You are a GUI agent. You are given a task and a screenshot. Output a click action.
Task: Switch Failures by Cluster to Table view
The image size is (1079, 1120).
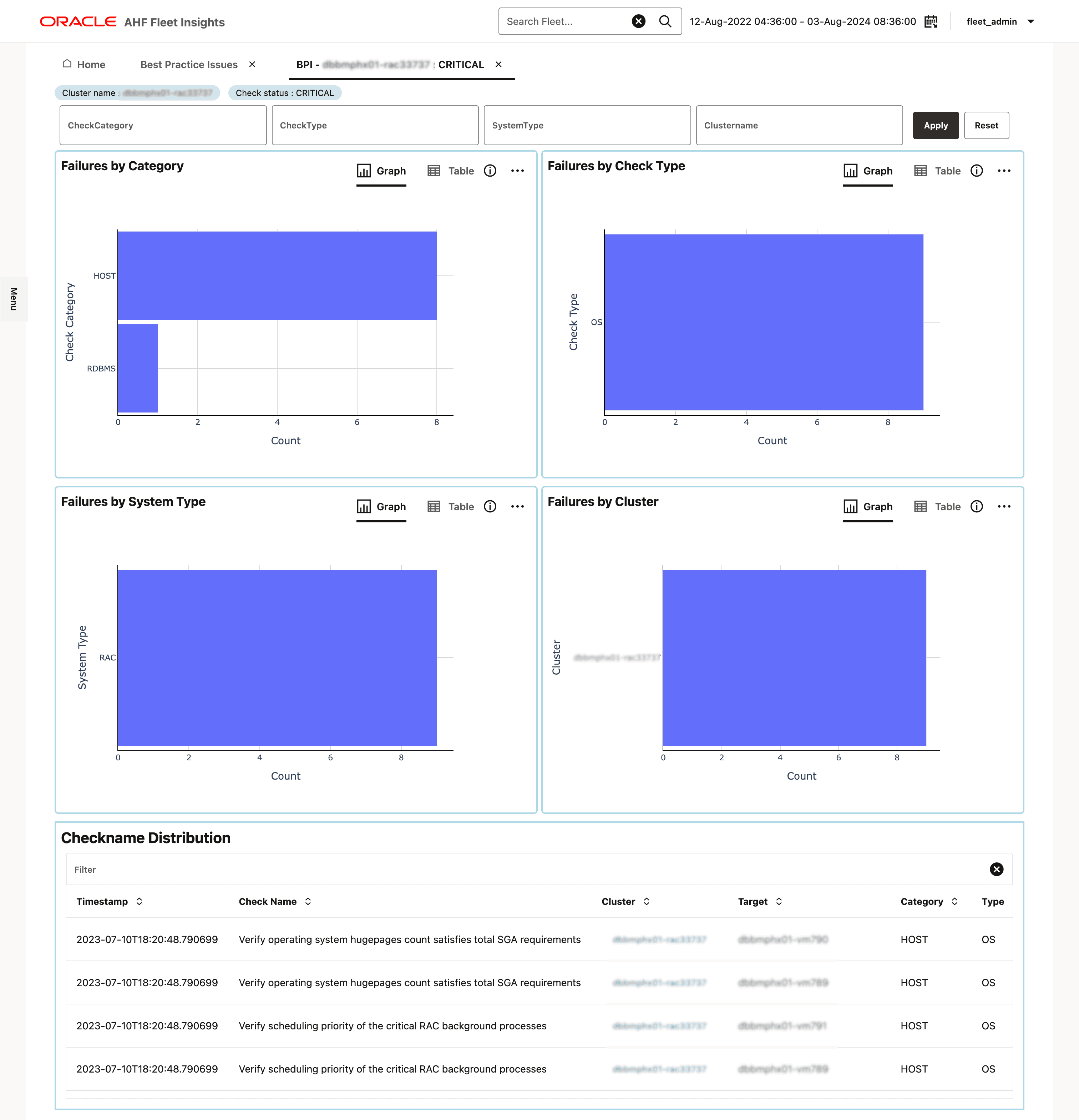coord(937,506)
